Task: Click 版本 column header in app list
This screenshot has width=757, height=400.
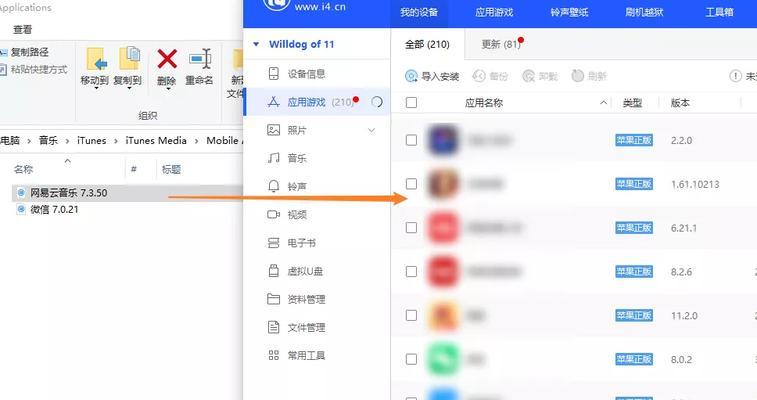Action: [x=680, y=103]
